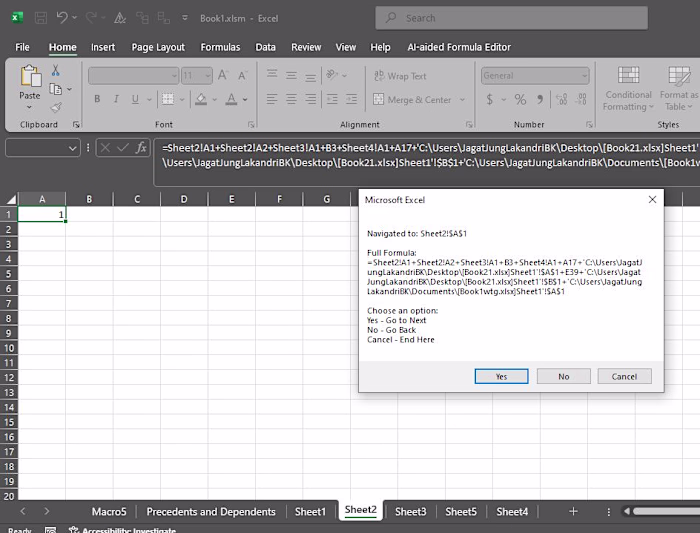This screenshot has width=700, height=533.
Task: Select the Precedents and Dependents sheet tab
Action: [x=211, y=512]
